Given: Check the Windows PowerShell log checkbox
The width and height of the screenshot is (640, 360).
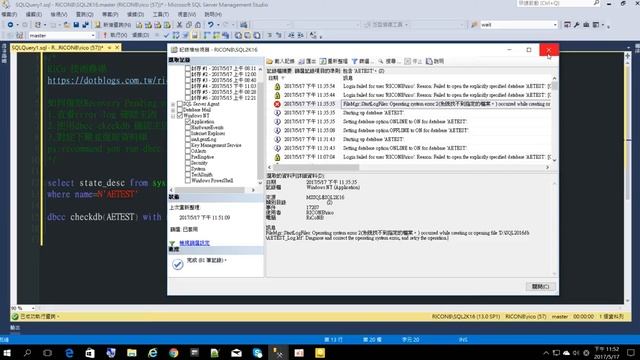Looking at the screenshot, I should click(188, 180).
